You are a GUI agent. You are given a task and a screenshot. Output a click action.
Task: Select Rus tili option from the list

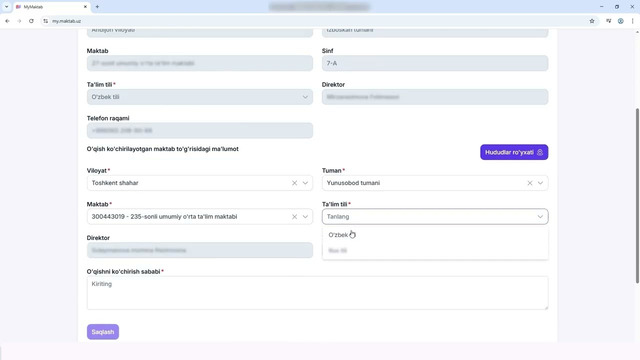435,251
